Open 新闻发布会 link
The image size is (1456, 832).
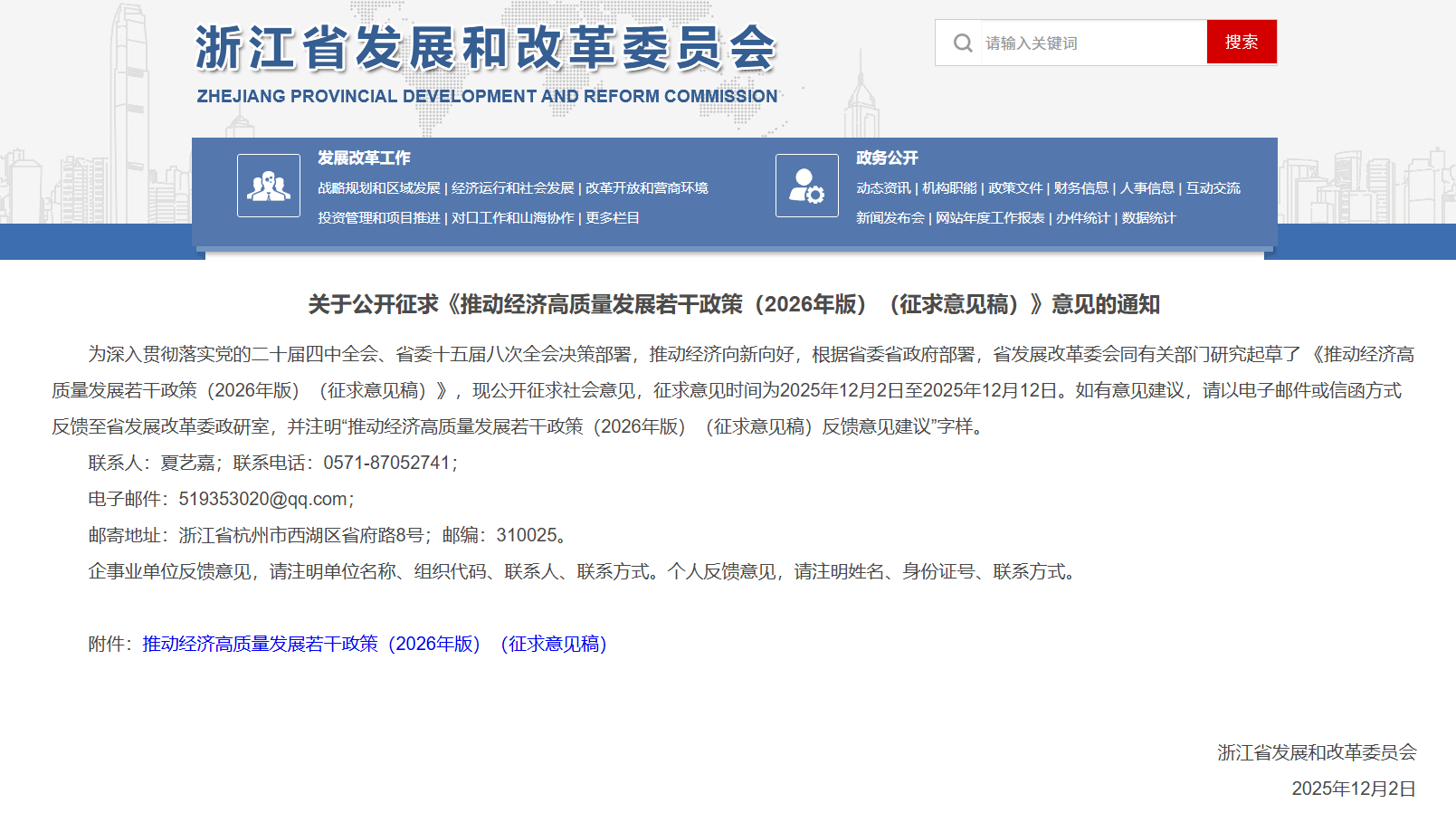[x=890, y=218]
